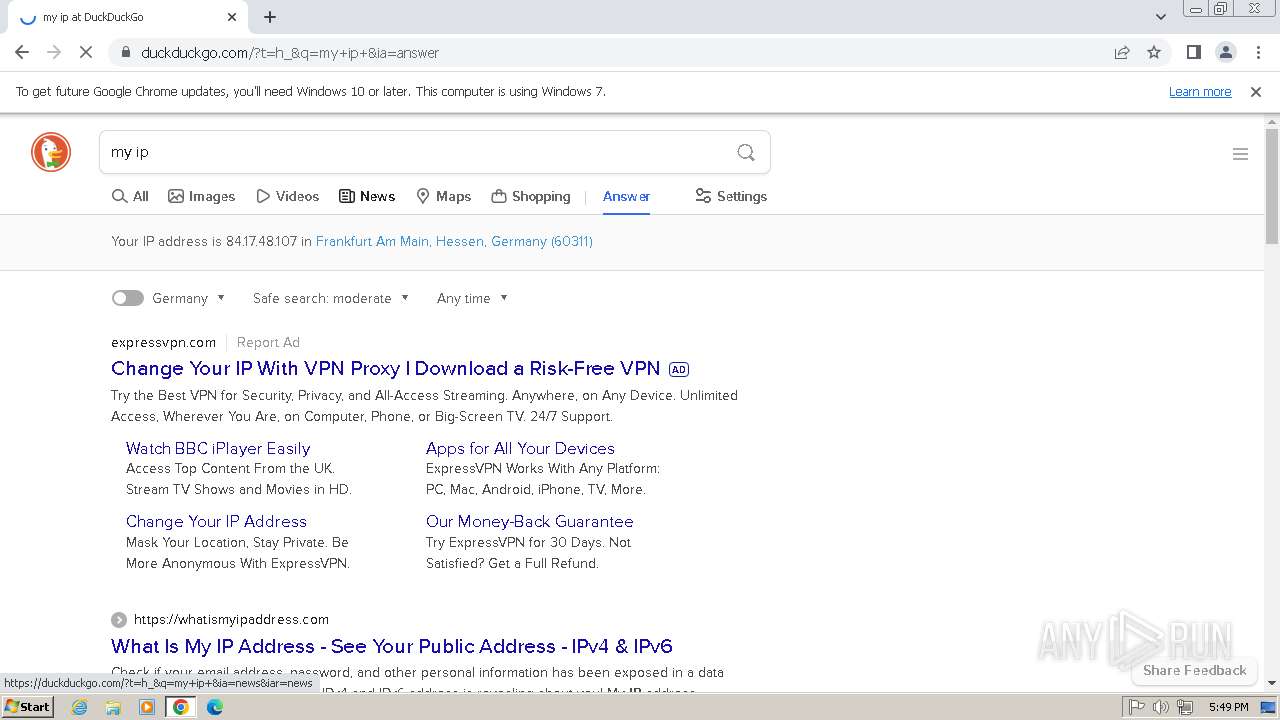Open media player from taskbar
The image size is (1280, 720).
[x=147, y=707]
